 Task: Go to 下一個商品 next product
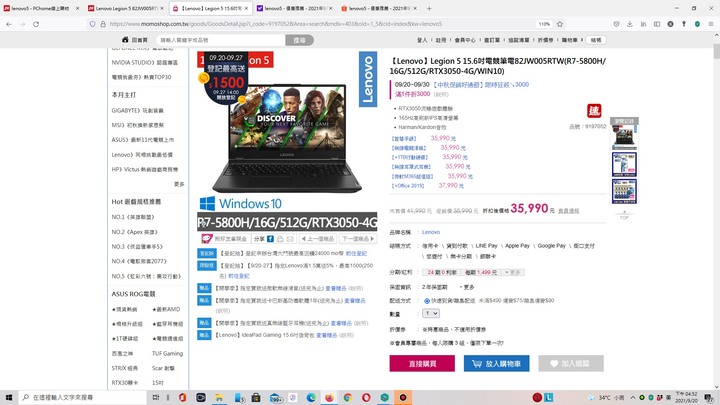(x=358, y=239)
